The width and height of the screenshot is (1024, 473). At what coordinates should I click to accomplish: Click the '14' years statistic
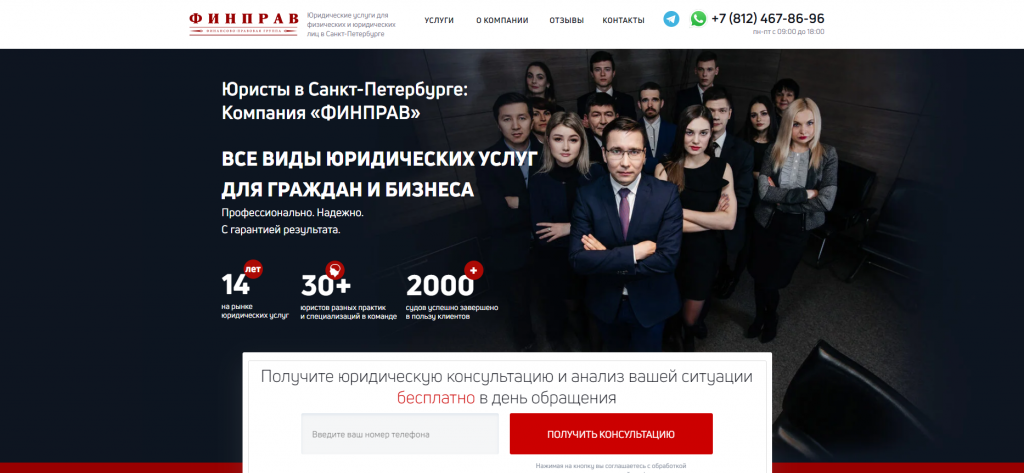(235, 285)
